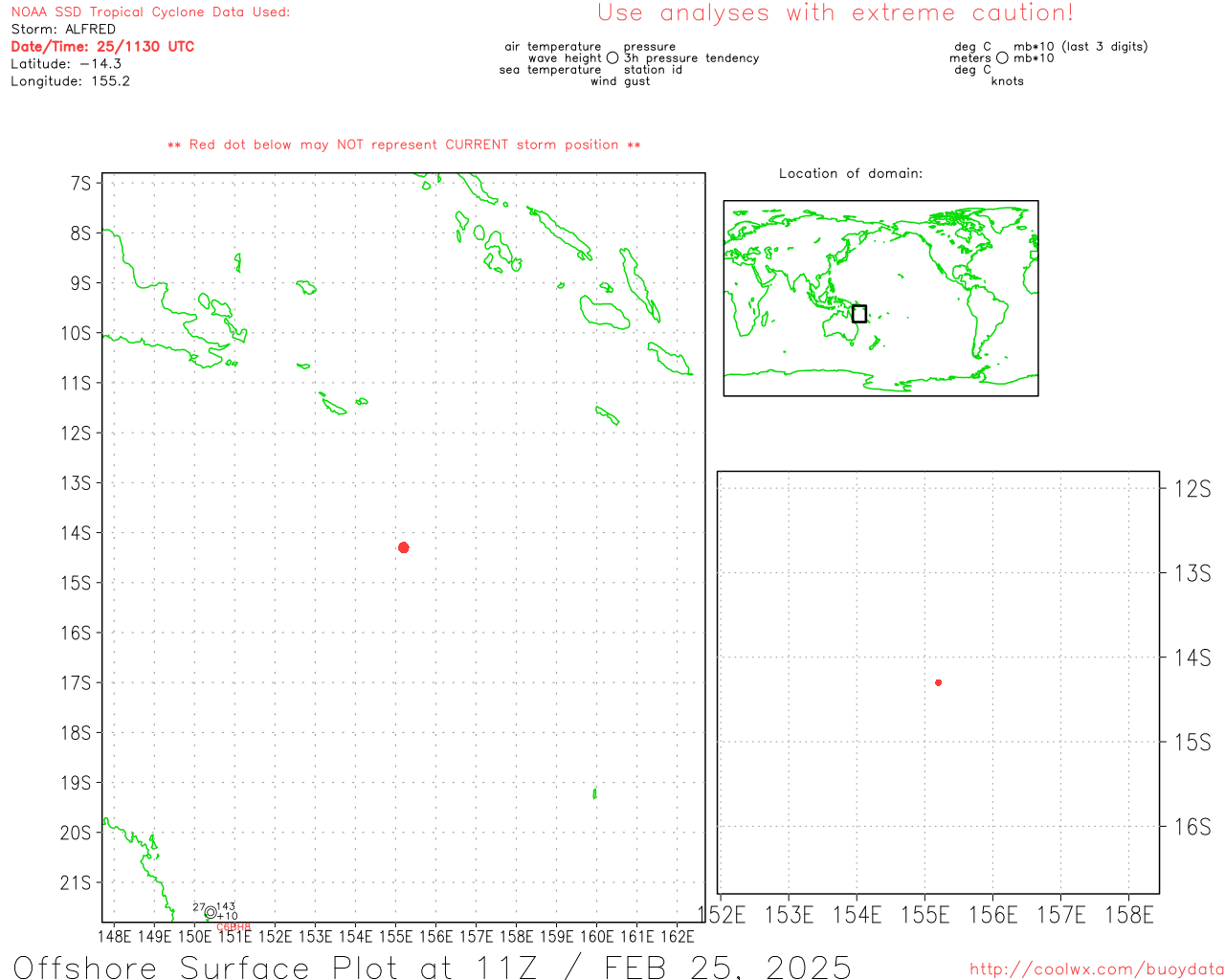The height and width of the screenshot is (980, 1225).
Task: Click the 17S latitude label
Action: click(76, 683)
